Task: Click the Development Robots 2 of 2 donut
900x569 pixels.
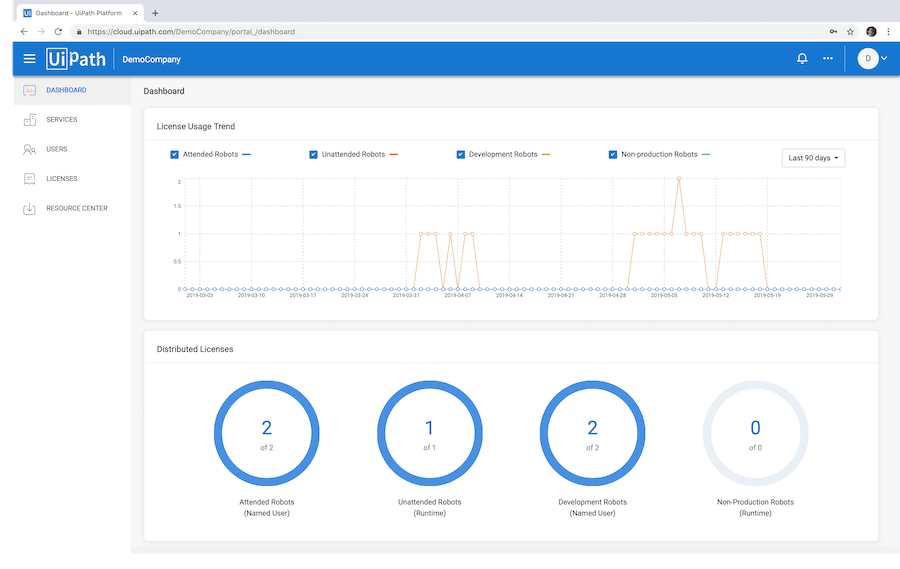Action: 592,433
